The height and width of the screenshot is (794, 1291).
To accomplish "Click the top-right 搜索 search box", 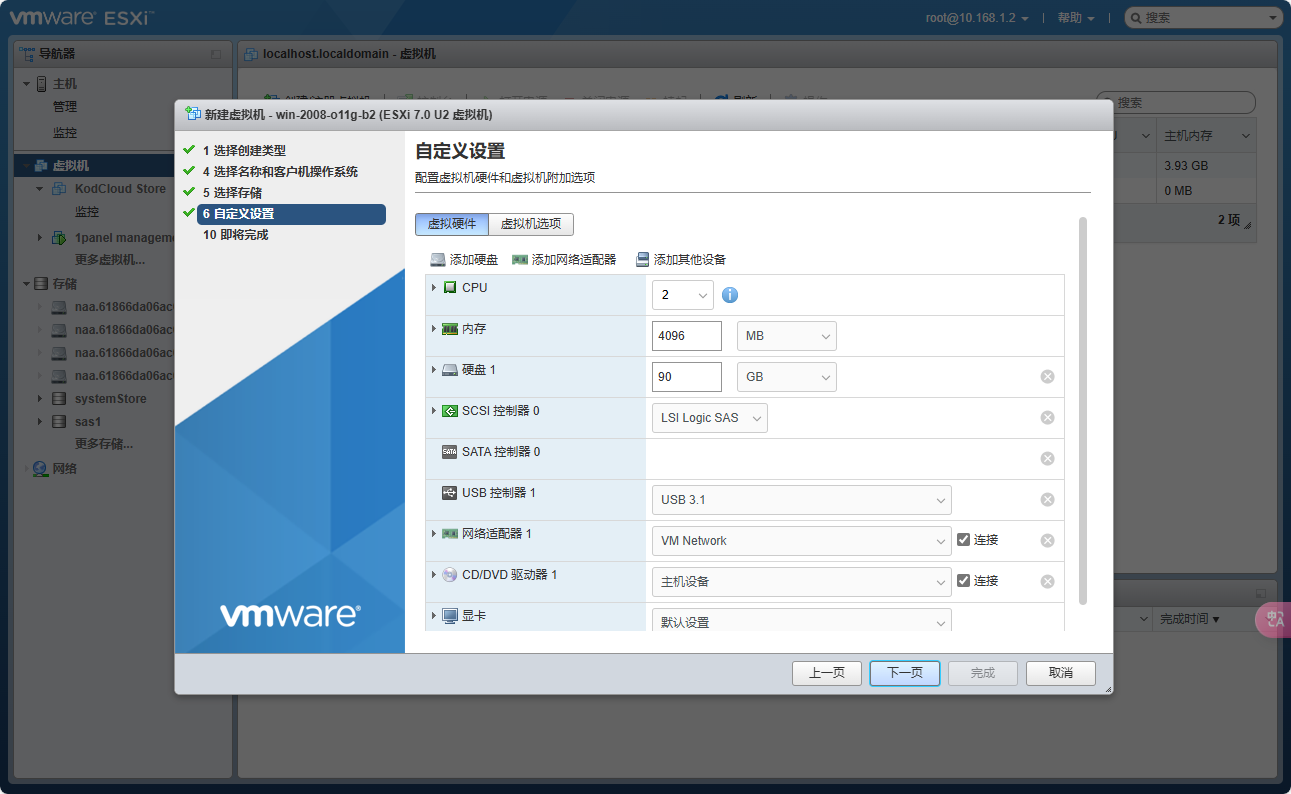I will point(1203,18).
